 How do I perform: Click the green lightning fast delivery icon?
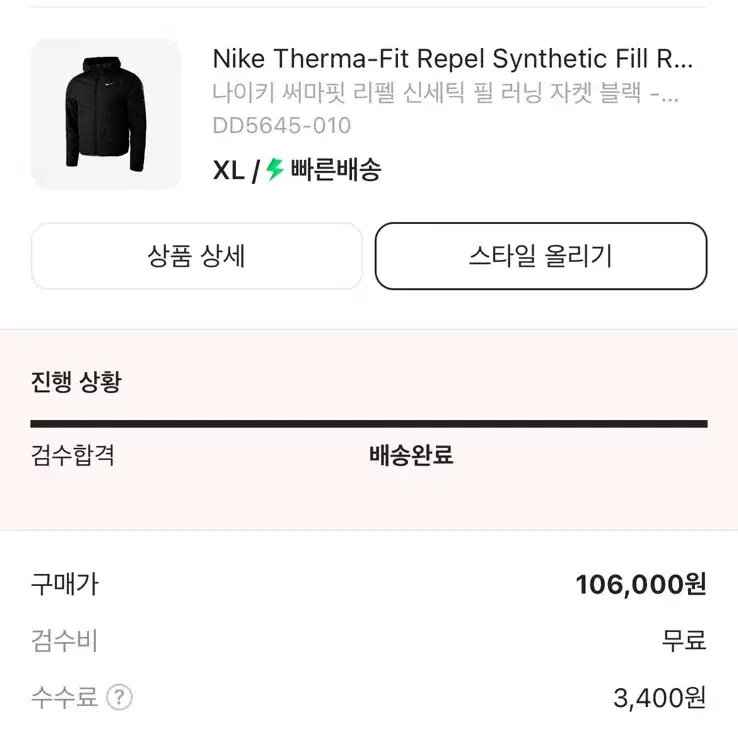[275, 170]
